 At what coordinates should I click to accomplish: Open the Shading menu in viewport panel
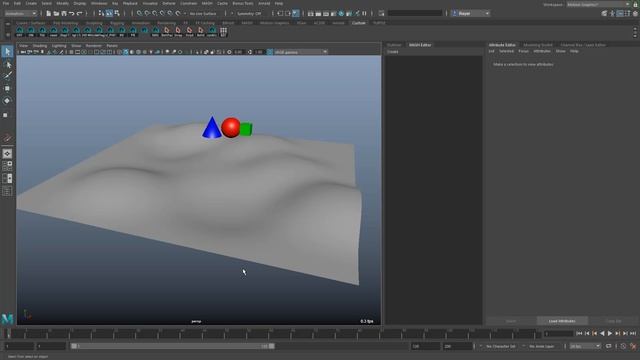coord(40,46)
